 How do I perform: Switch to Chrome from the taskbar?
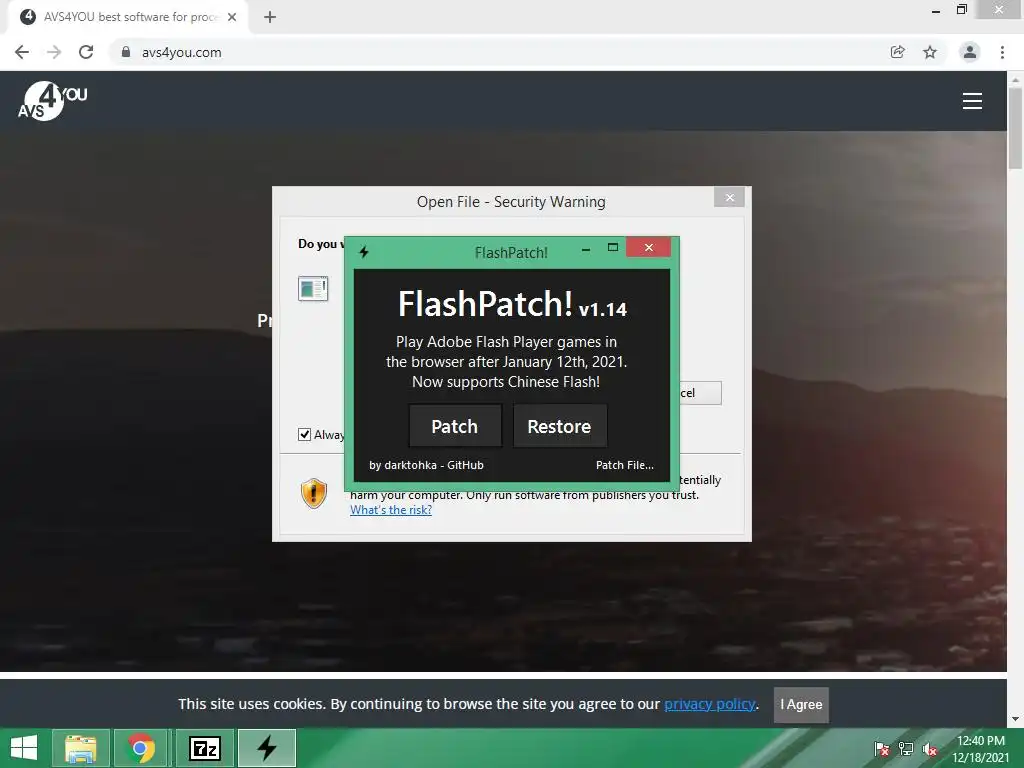(x=141, y=748)
